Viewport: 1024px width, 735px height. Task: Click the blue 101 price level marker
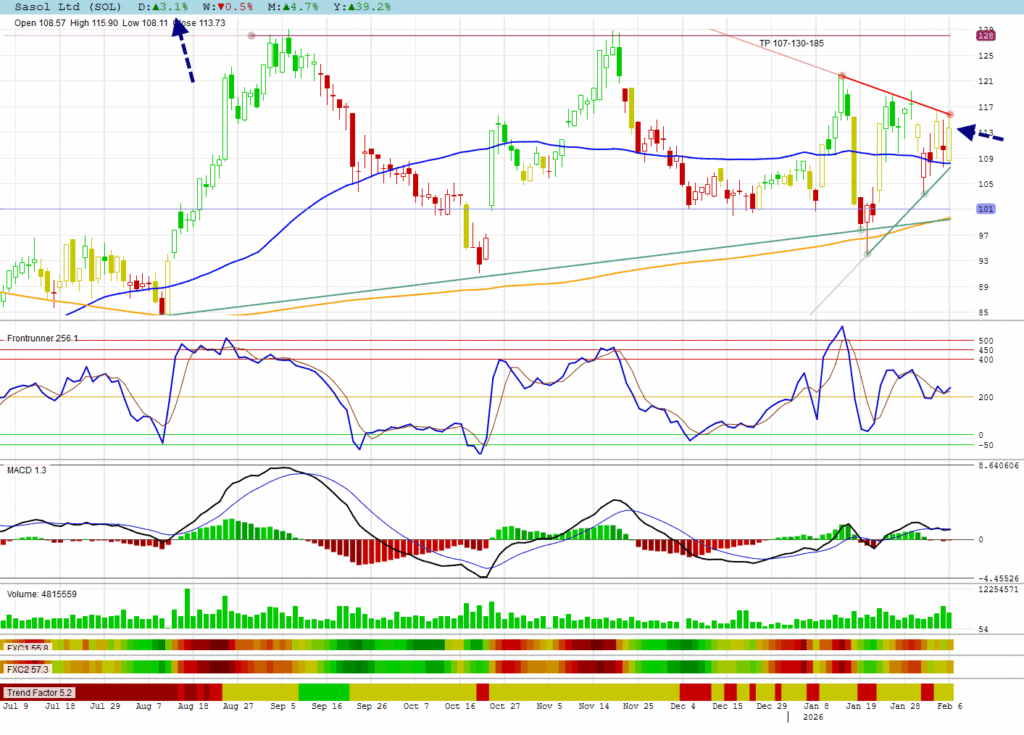click(x=985, y=209)
